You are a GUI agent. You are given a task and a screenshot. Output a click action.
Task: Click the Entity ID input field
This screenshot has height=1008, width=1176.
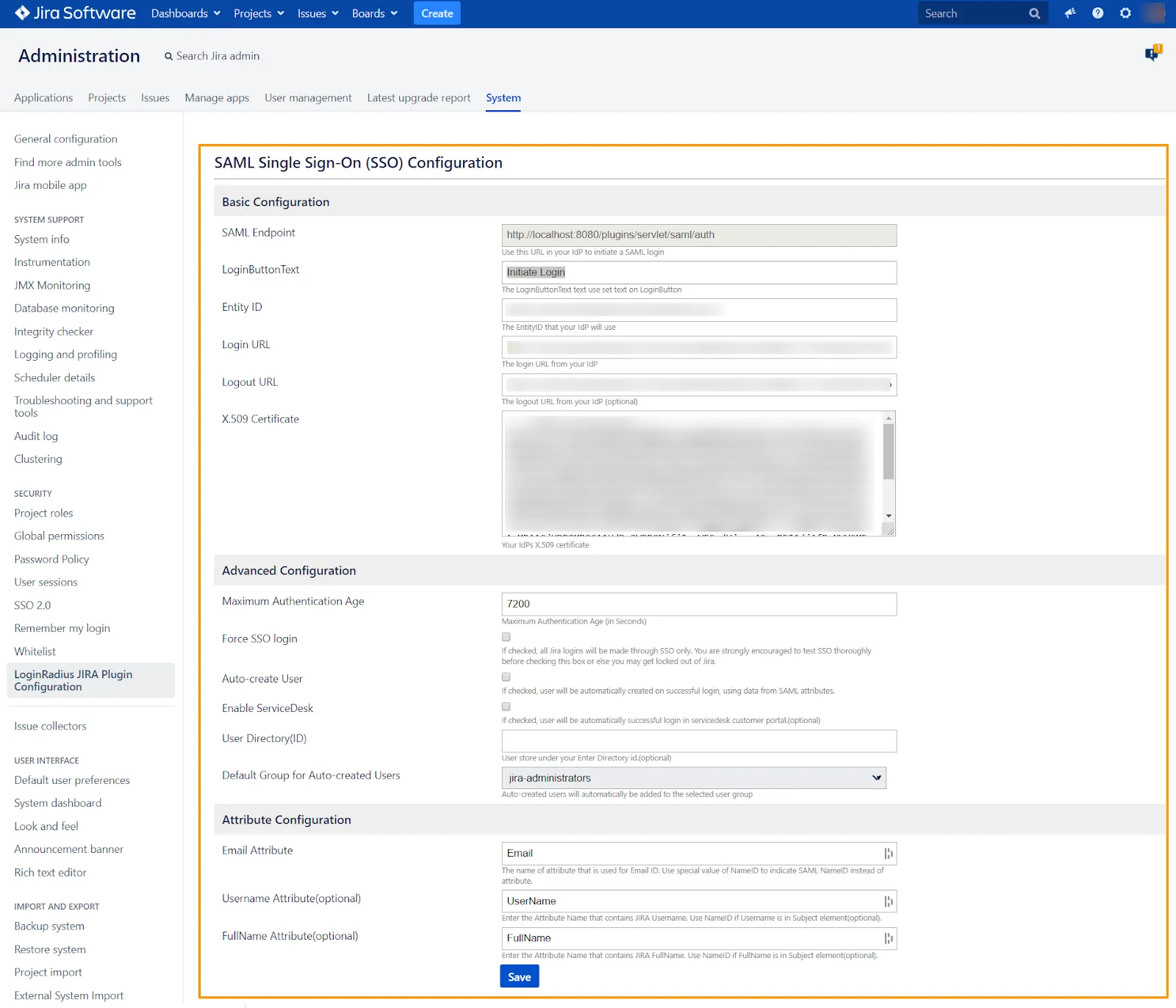click(699, 310)
